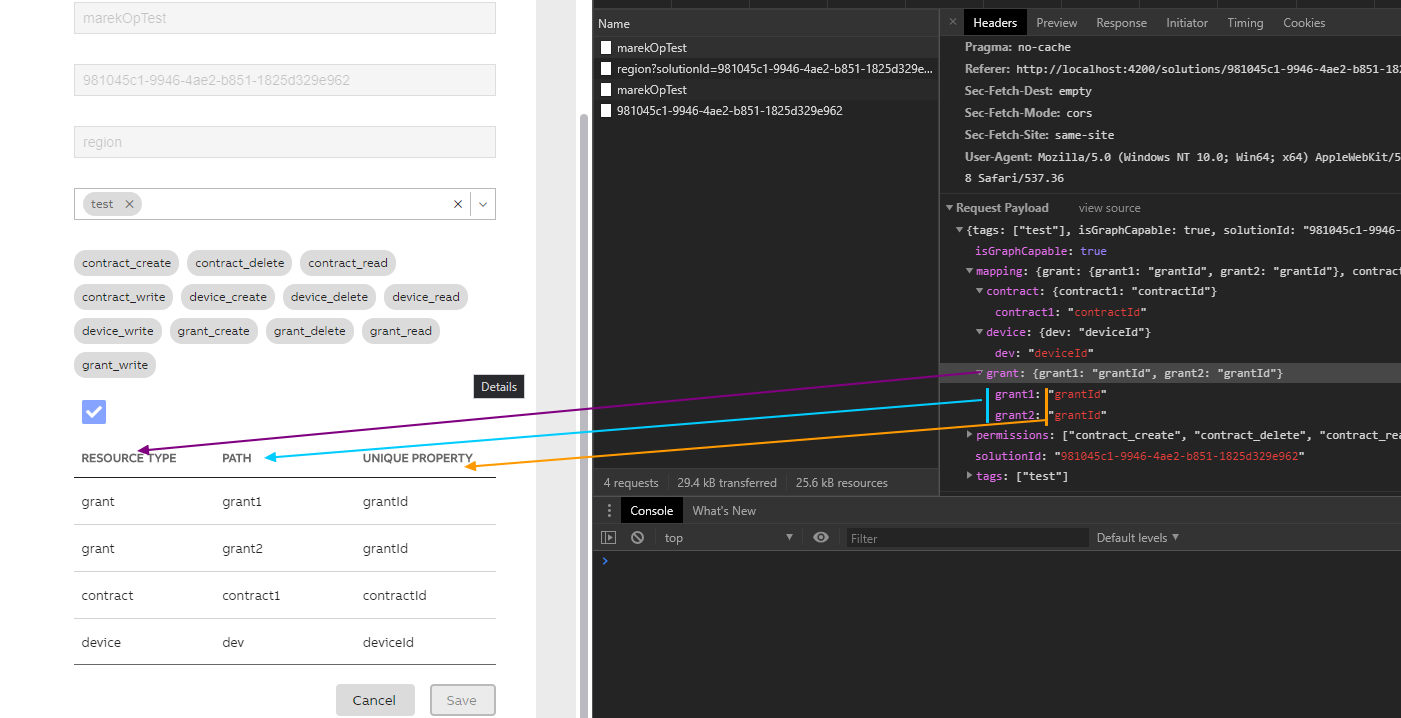Image resolution: width=1401 pixels, height=718 pixels.
Task: Click file icon of region request
Action: pyautogui.click(x=606, y=69)
